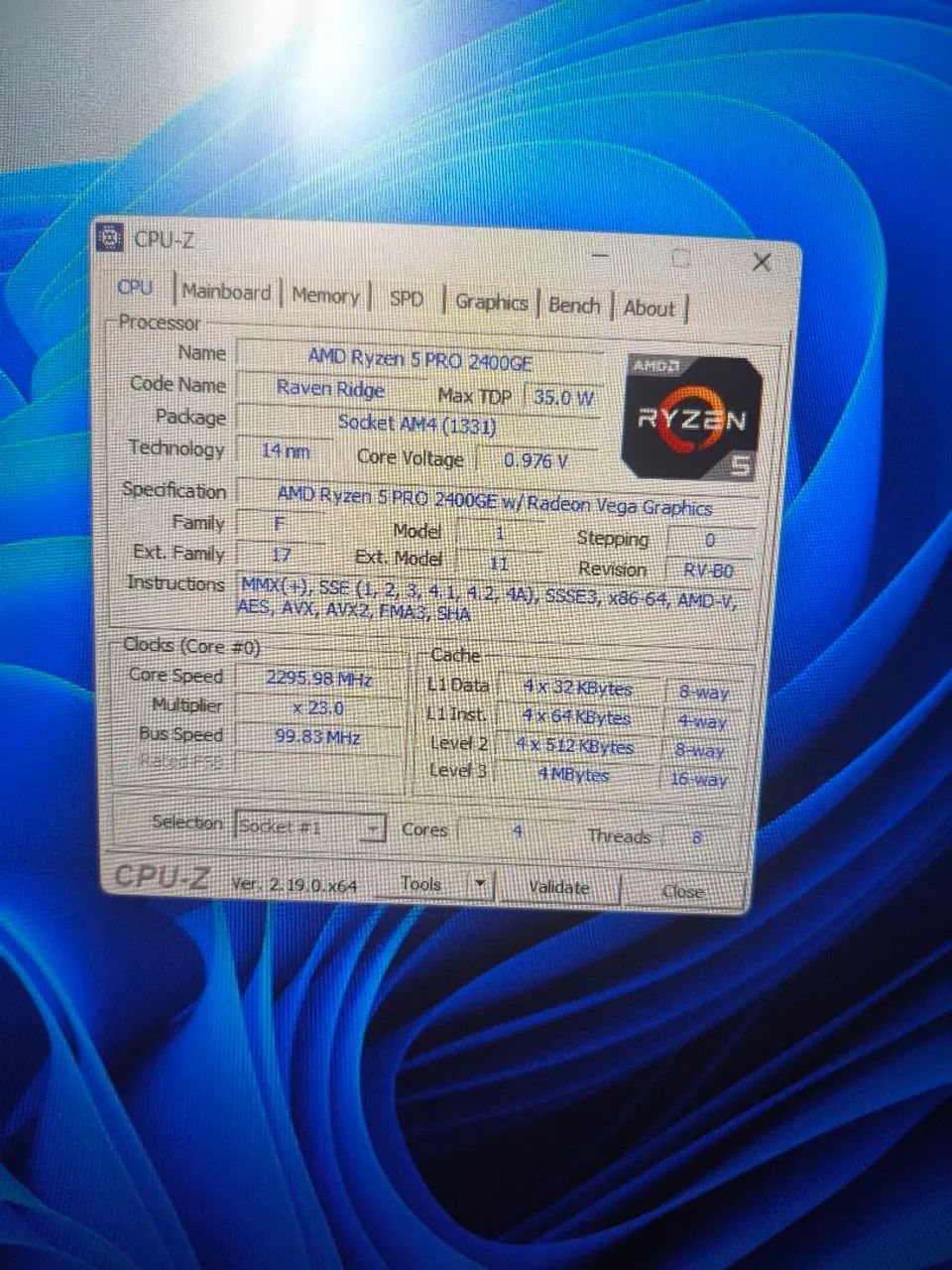The image size is (952, 1270).
Task: Click the Specification field text
Action: click(x=494, y=500)
